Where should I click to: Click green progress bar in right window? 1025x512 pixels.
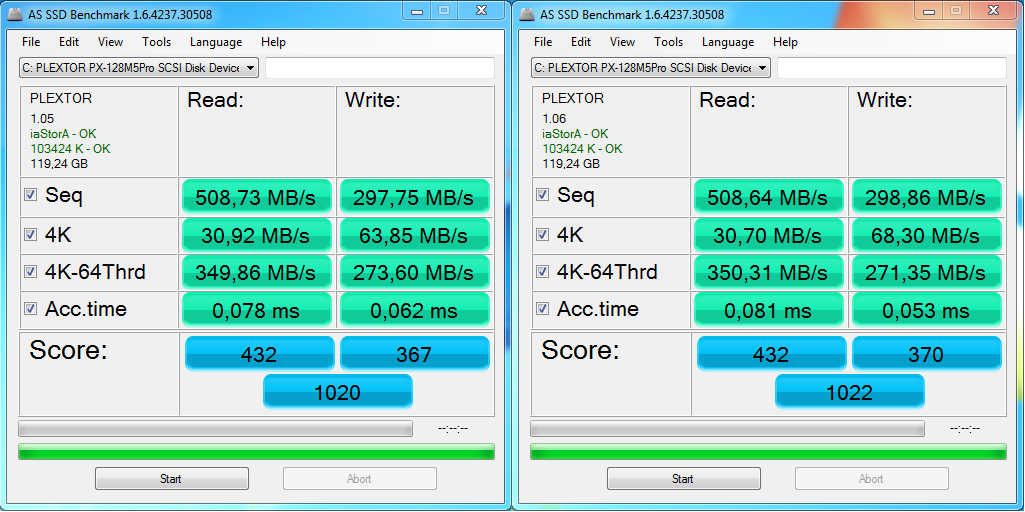pos(768,452)
